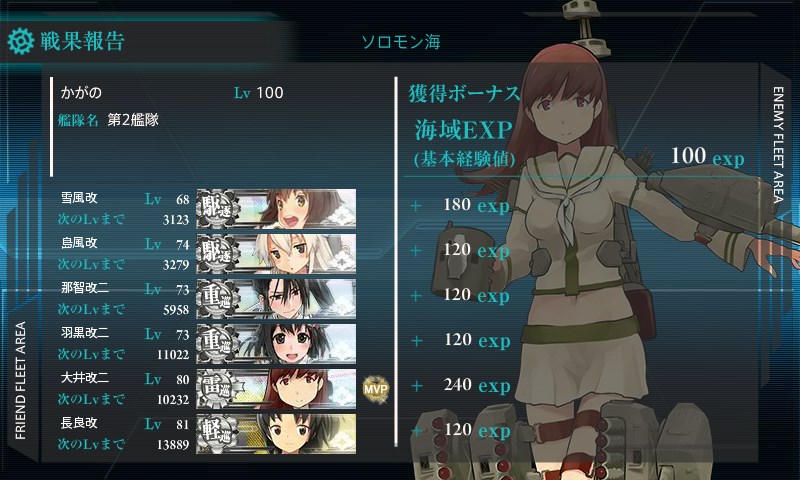This screenshot has height=480, width=800.
Task: Click the 100 exp base value
Action: pyautogui.click(x=708, y=156)
